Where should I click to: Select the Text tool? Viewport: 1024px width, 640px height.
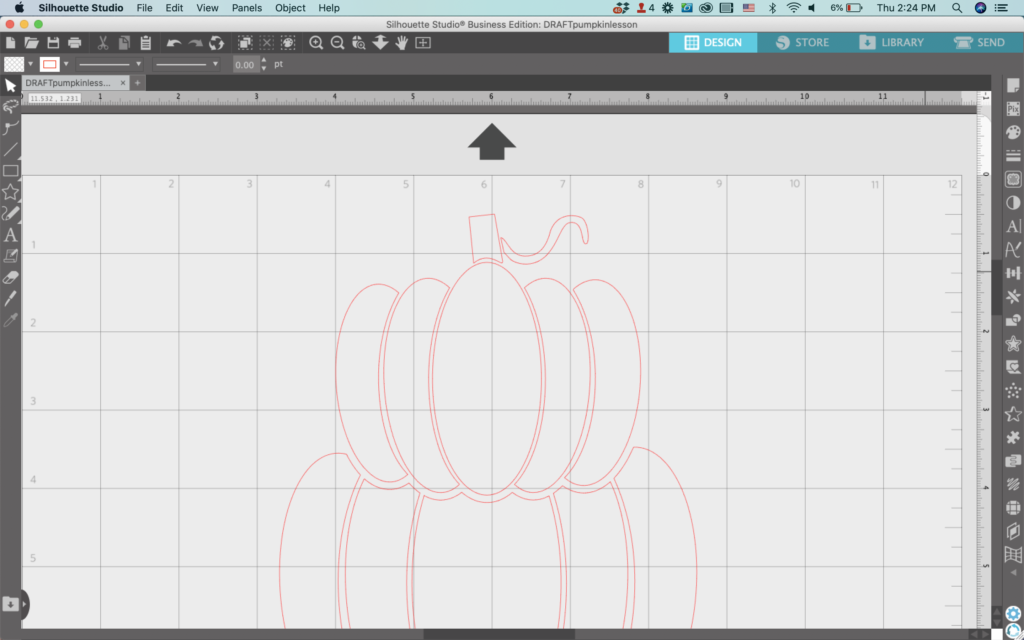10,235
